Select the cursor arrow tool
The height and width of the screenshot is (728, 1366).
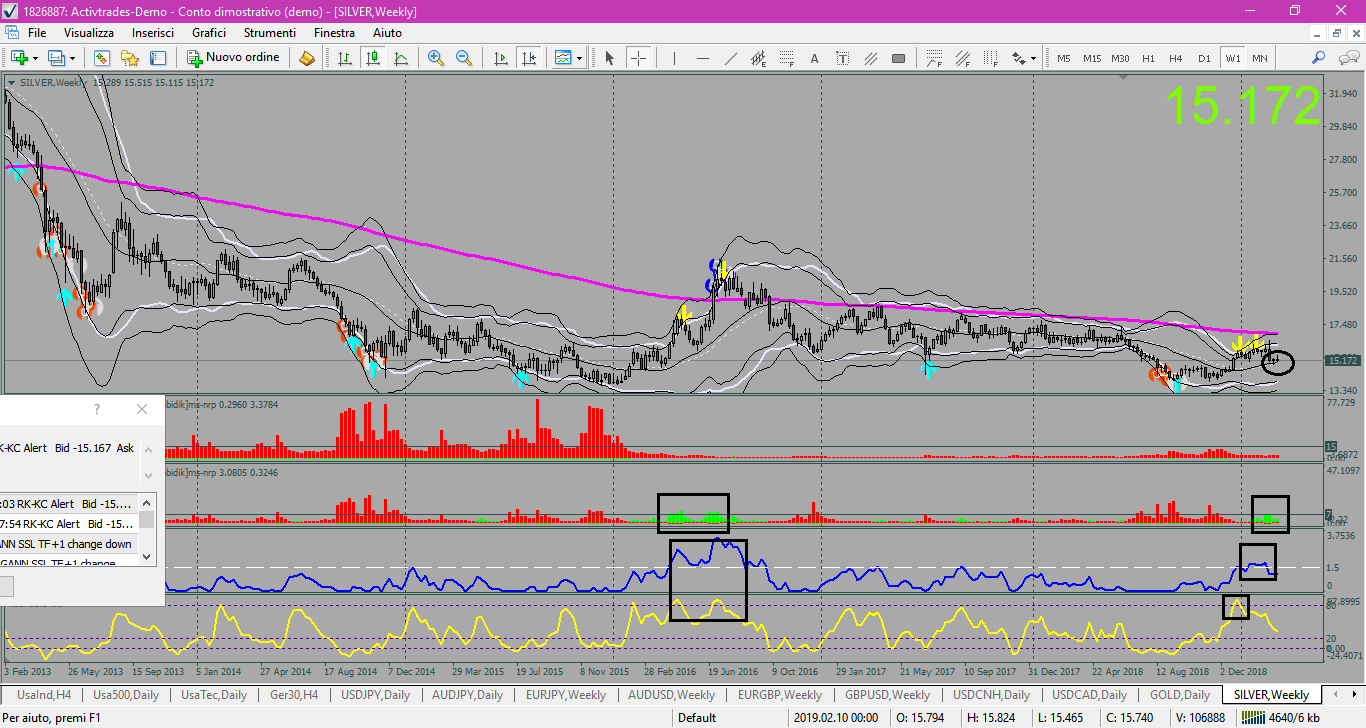(x=610, y=58)
